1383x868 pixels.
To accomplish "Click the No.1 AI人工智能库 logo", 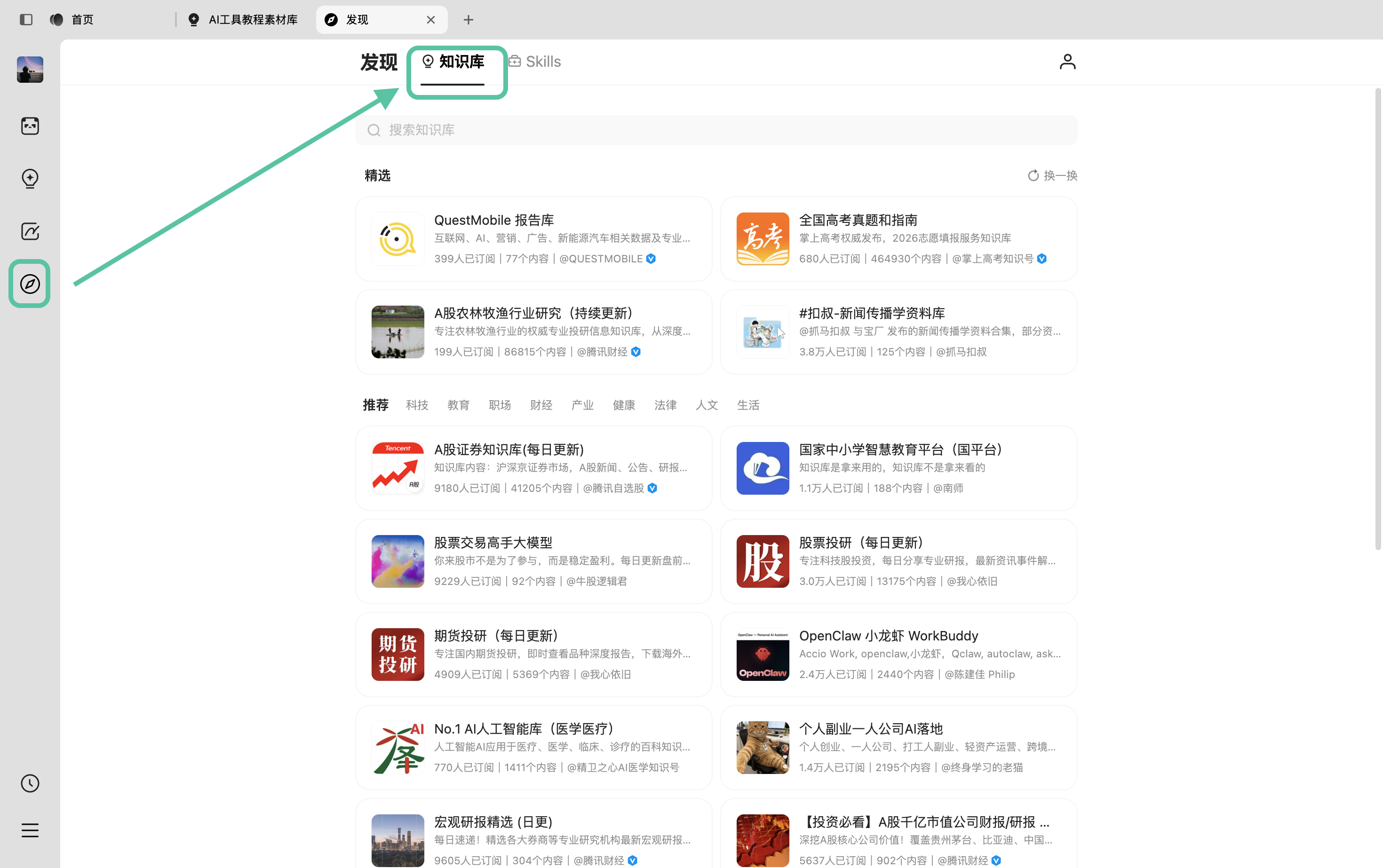I will coord(397,748).
